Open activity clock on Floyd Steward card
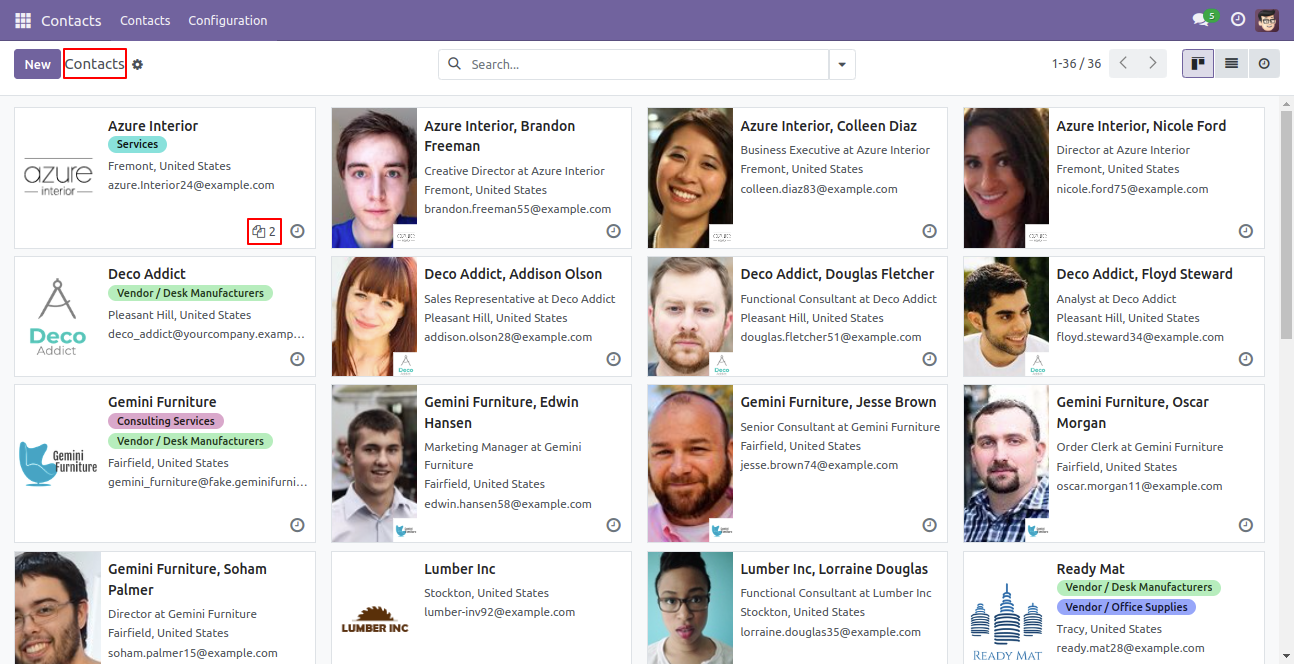 tap(1246, 359)
